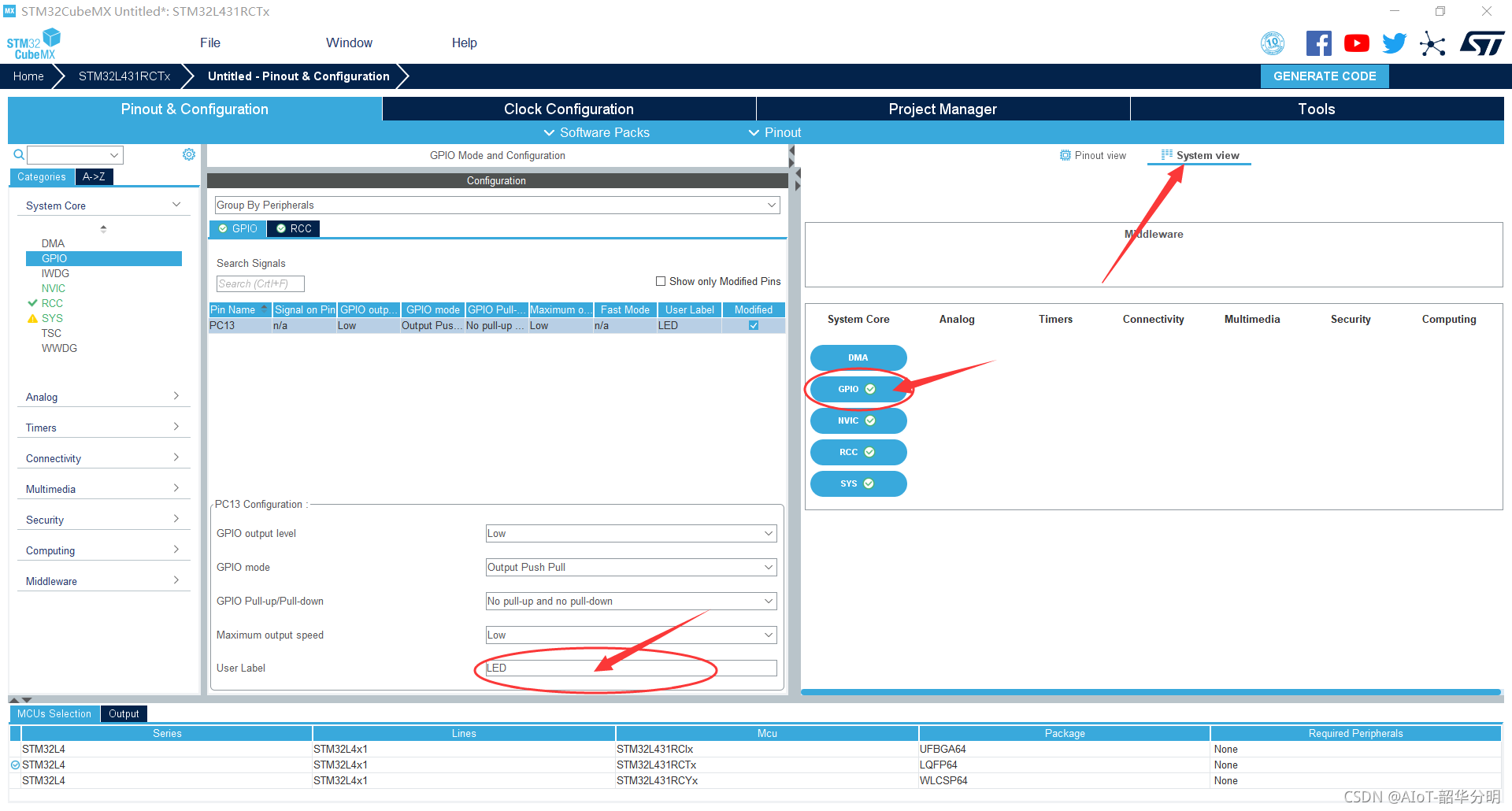Switch to the Output tab
Image resolution: width=1512 pixels, height=811 pixels.
(124, 713)
